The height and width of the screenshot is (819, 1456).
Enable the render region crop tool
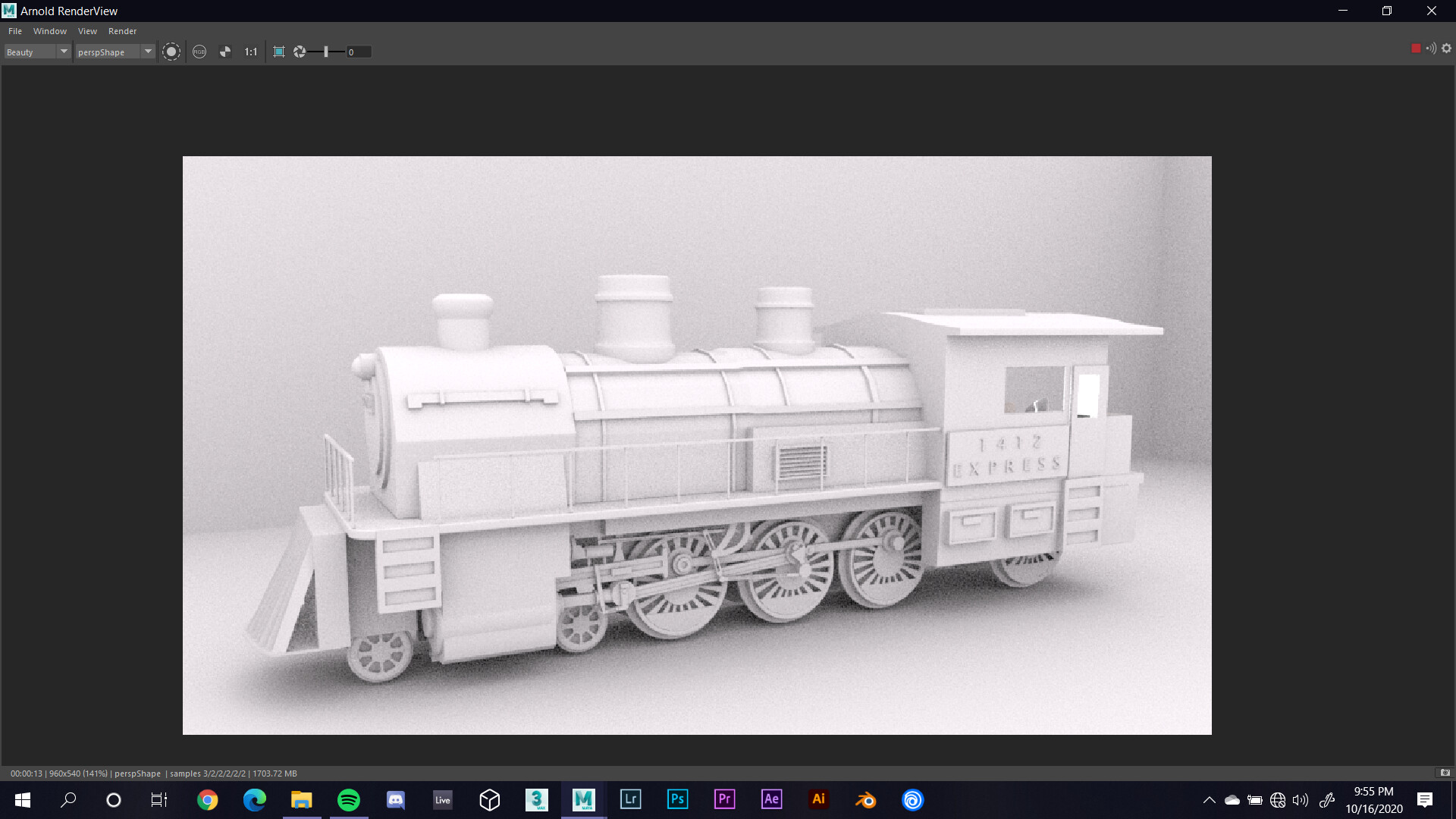pyautogui.click(x=279, y=52)
